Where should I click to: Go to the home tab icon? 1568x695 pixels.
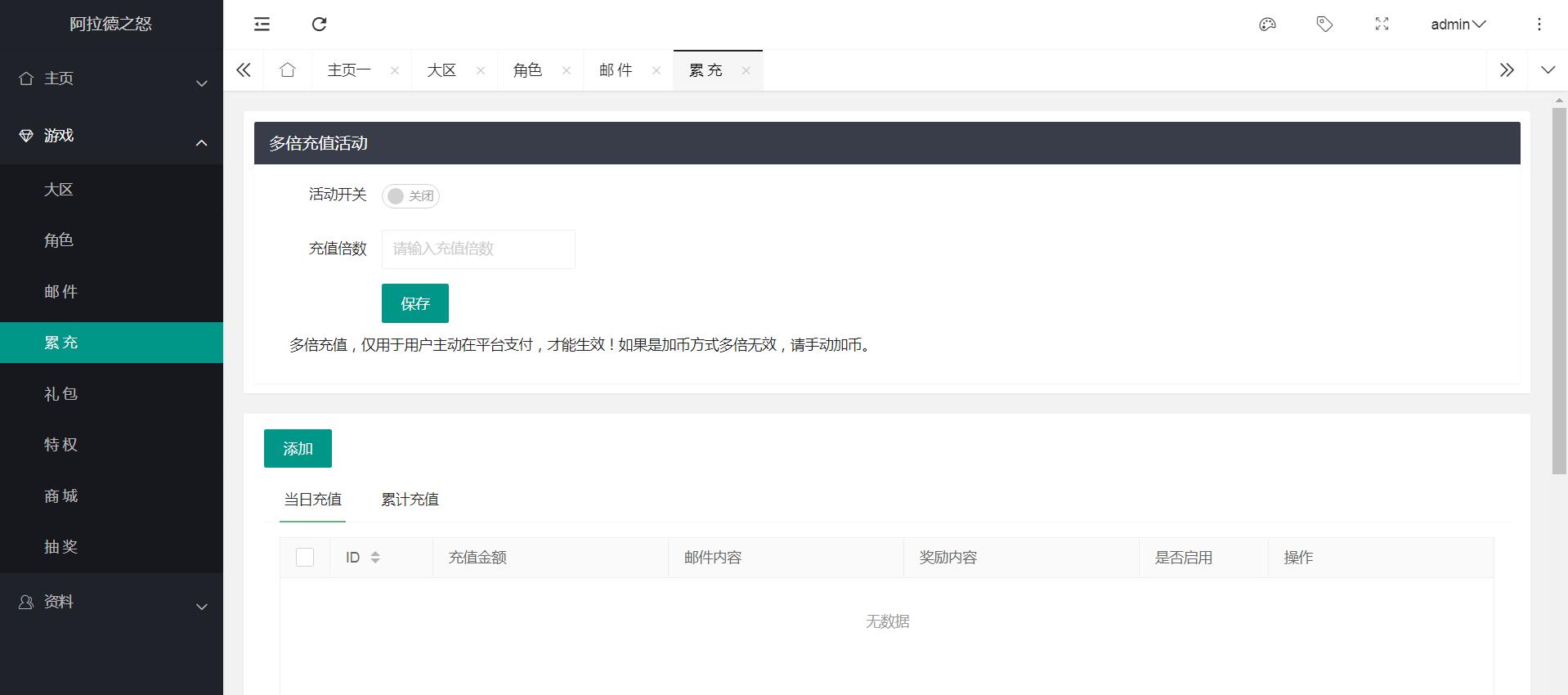coord(288,70)
